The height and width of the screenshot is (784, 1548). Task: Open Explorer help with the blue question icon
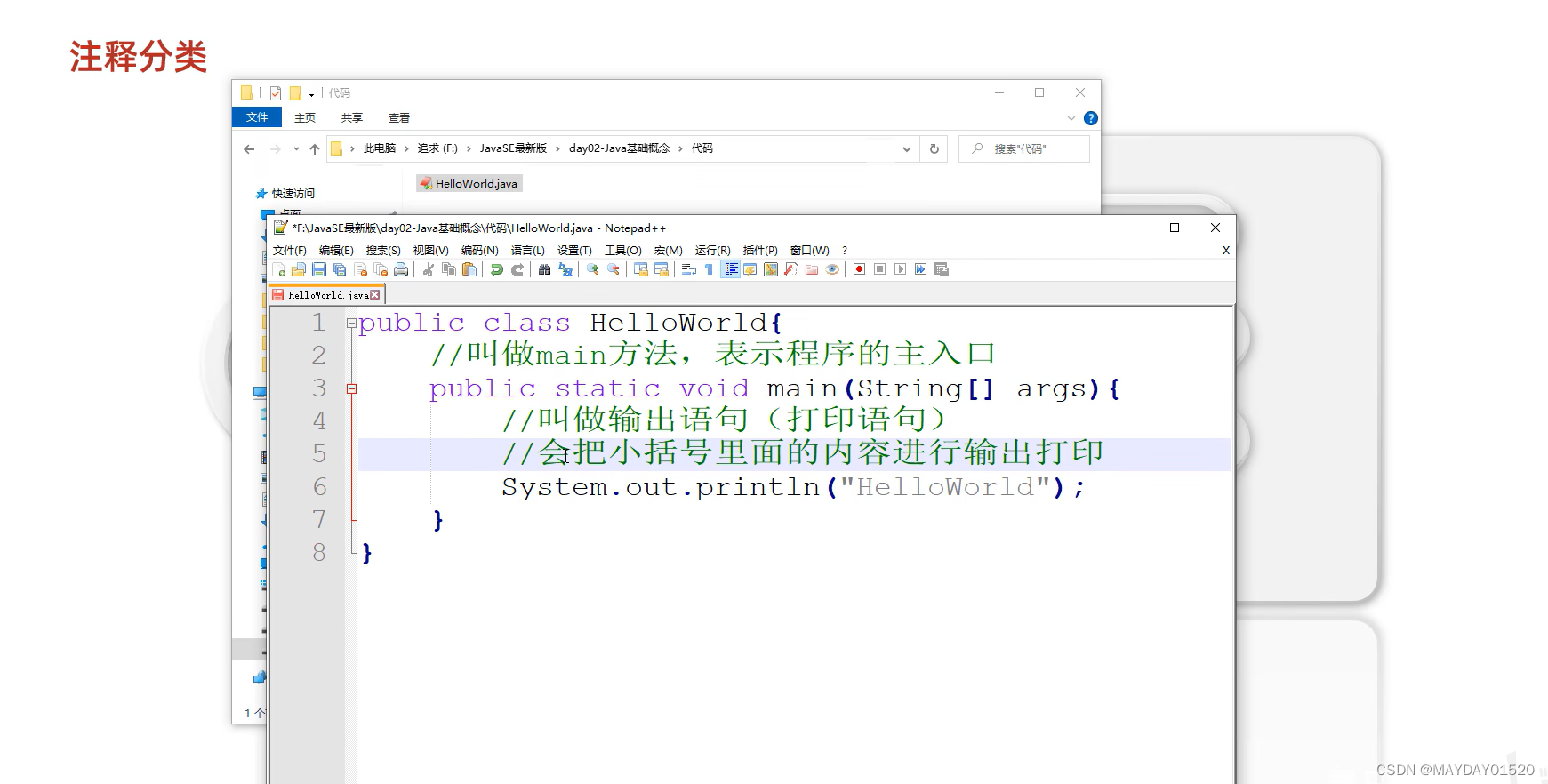tap(1091, 118)
